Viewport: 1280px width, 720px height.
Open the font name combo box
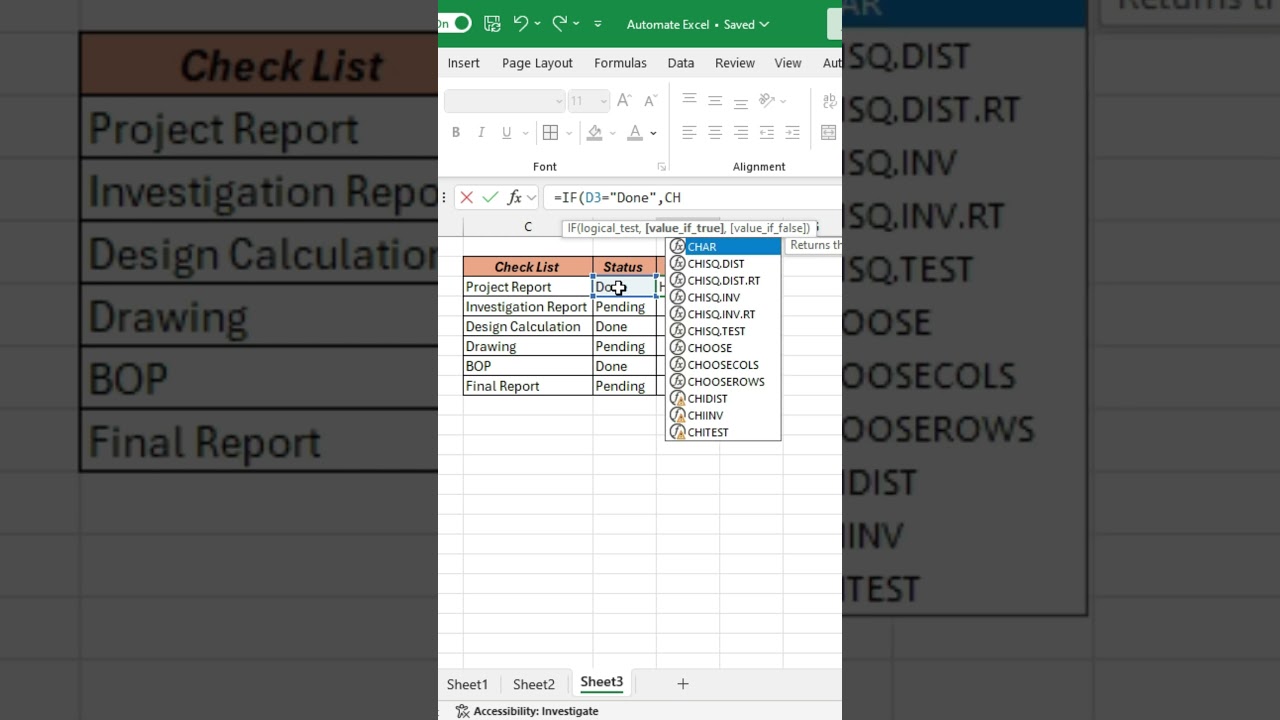505,101
